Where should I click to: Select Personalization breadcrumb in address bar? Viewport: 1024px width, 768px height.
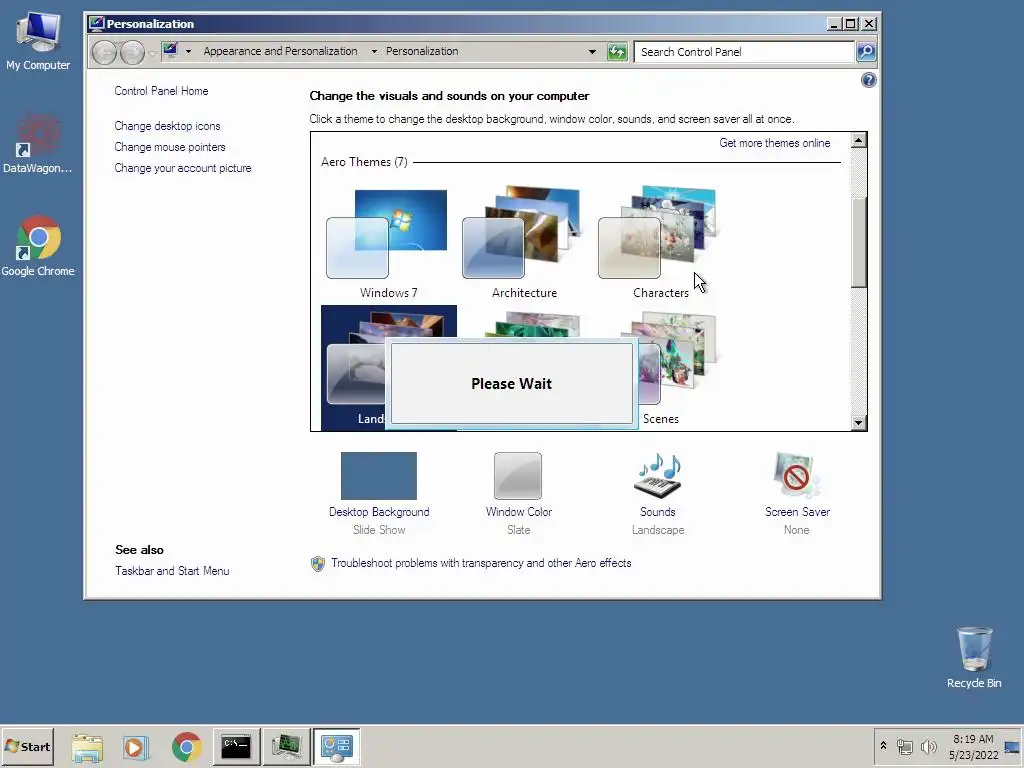pos(422,51)
